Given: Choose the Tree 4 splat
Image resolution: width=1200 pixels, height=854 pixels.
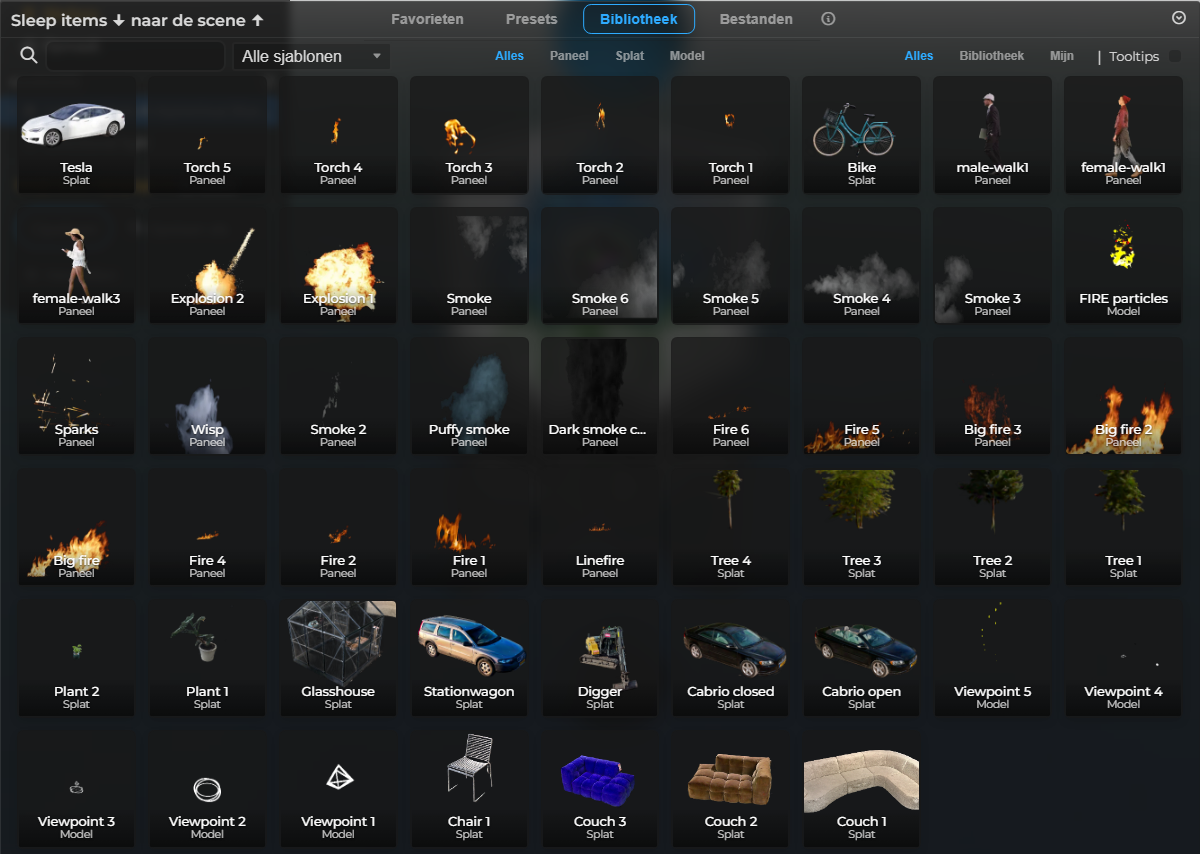Looking at the screenshot, I should 731,527.
